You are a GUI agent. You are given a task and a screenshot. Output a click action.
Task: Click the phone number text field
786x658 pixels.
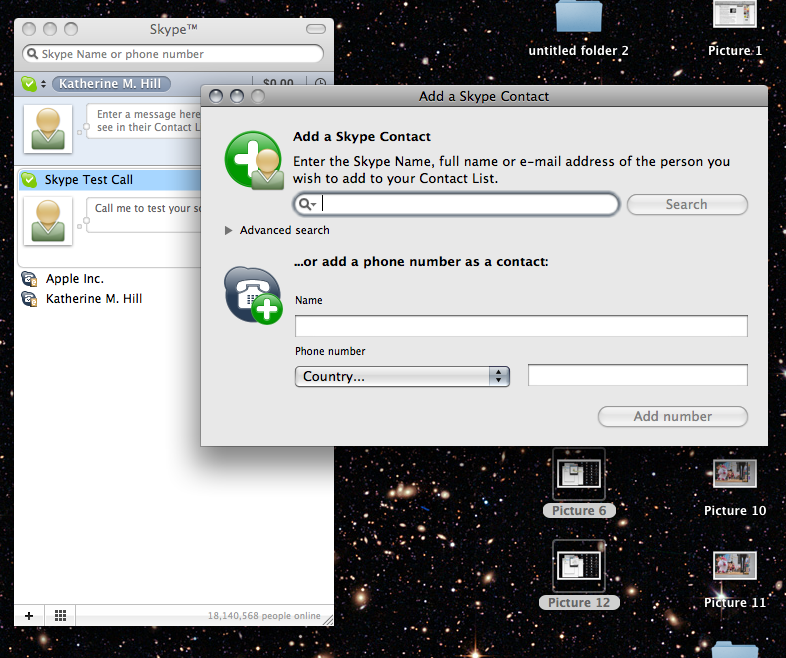638,375
